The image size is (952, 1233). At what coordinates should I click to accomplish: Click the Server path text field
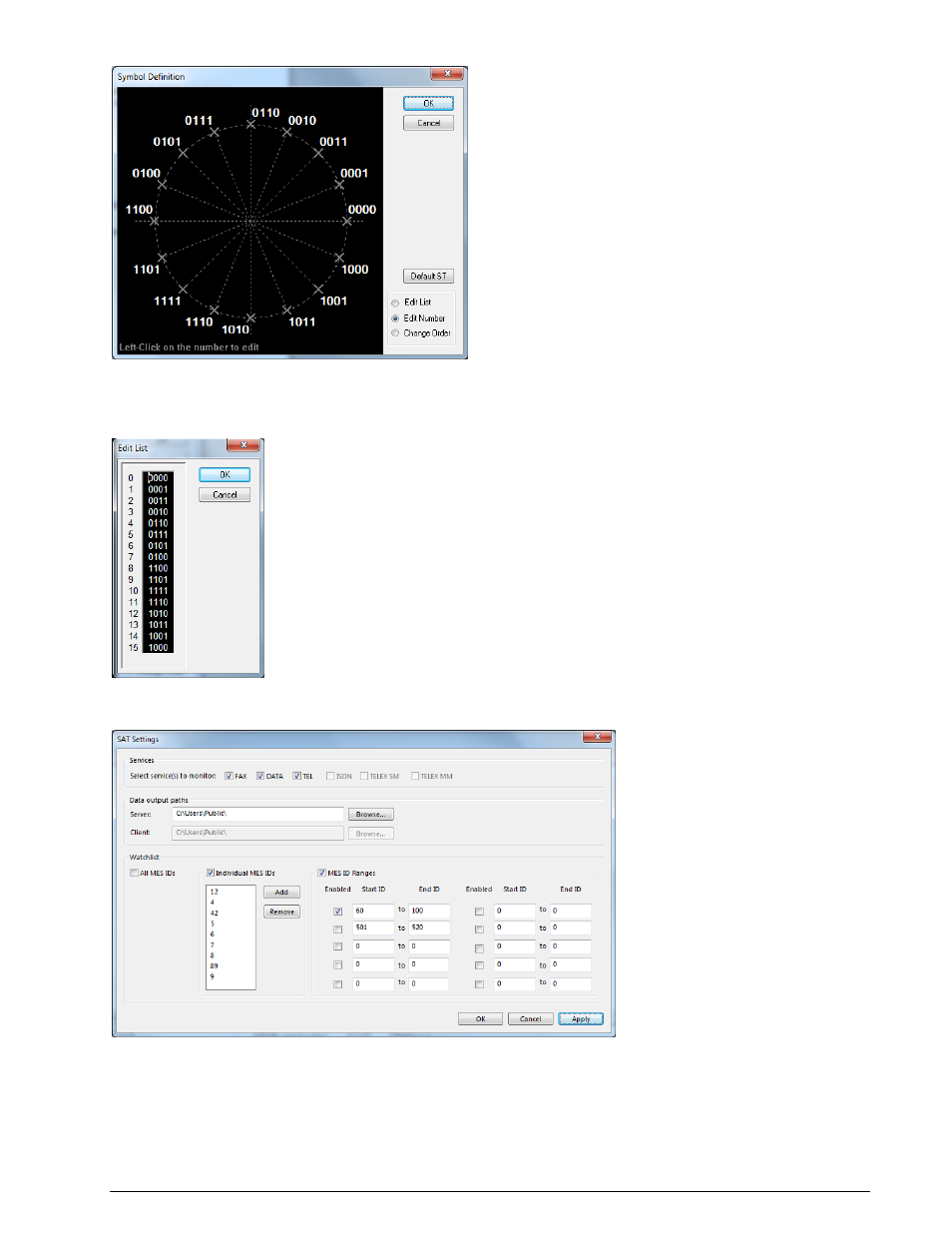[x=257, y=814]
